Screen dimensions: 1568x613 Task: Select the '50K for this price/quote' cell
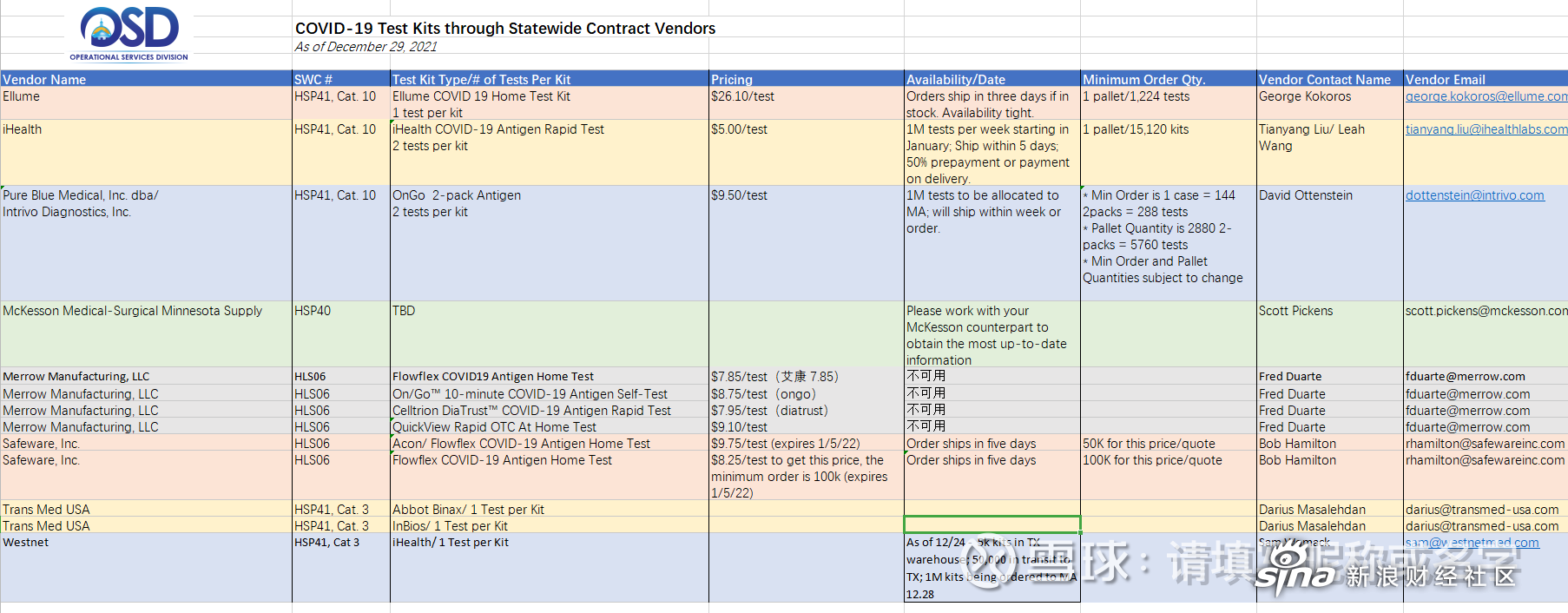[1169, 443]
